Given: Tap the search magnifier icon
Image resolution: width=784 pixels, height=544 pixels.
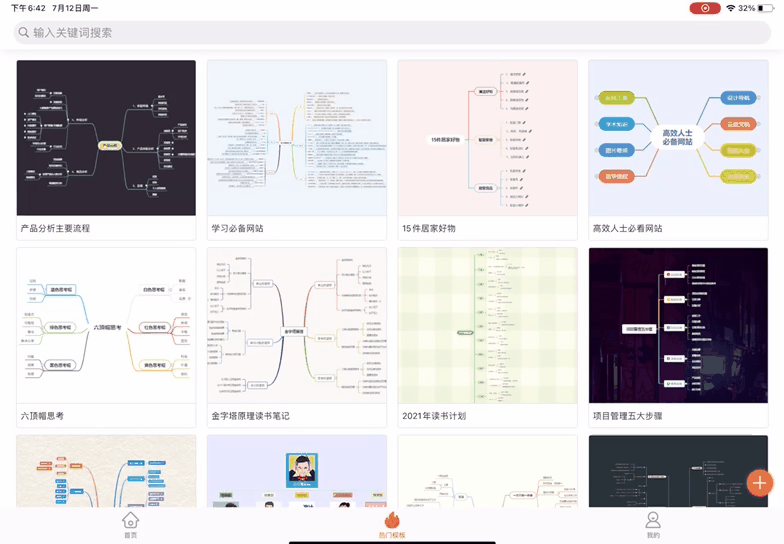Looking at the screenshot, I should pyautogui.click(x=23, y=32).
